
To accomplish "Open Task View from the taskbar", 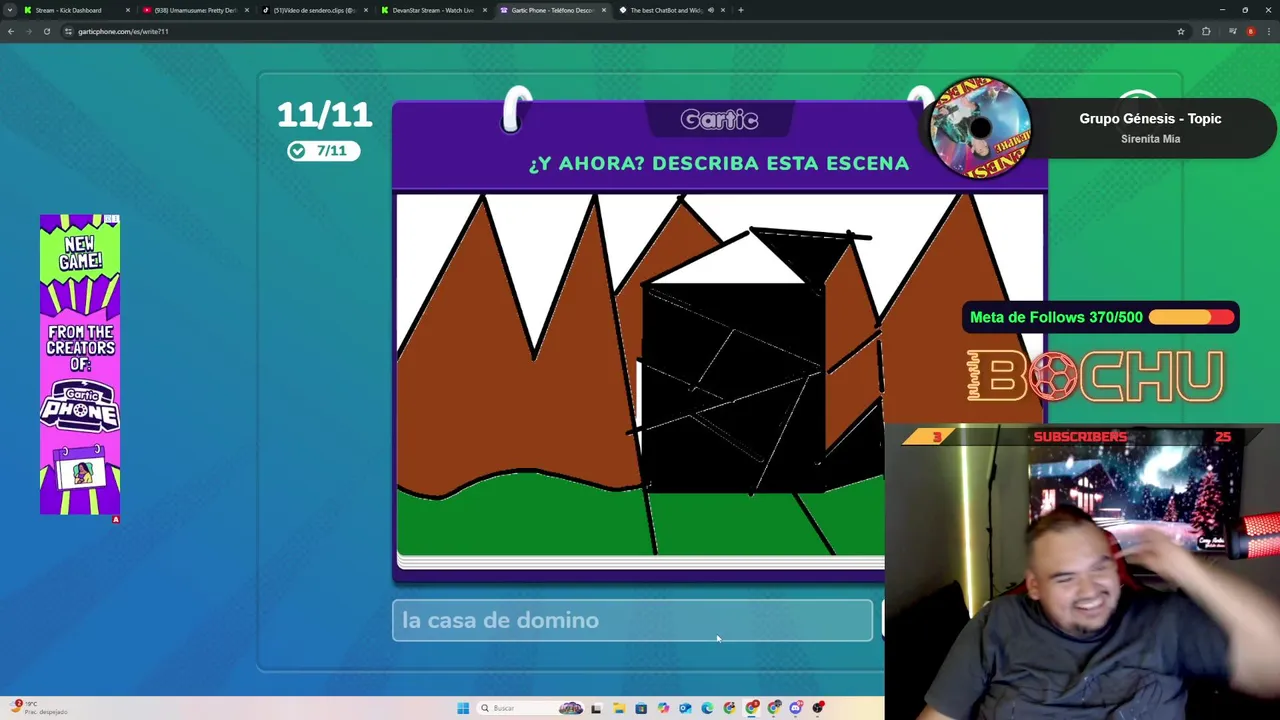I will [x=596, y=708].
